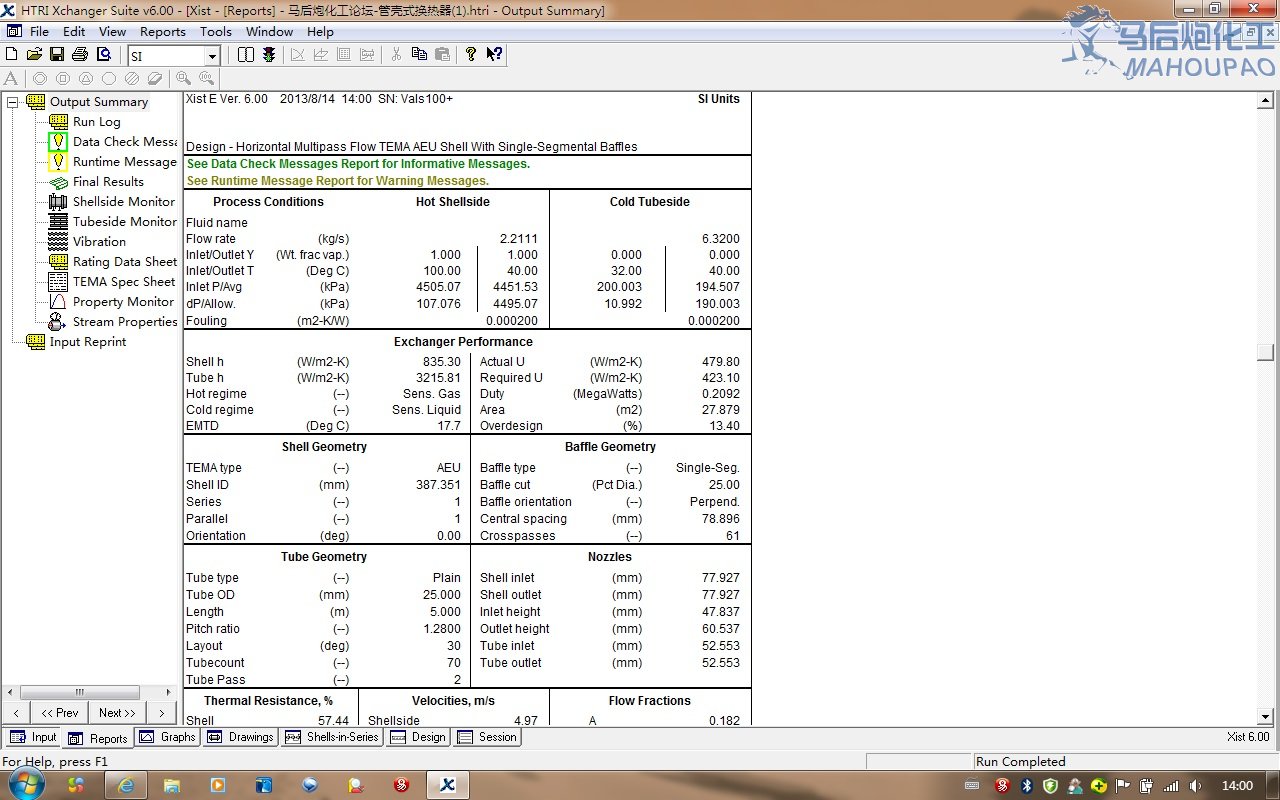Click the New file toolbar icon
The height and width of the screenshot is (800, 1280).
coord(12,54)
